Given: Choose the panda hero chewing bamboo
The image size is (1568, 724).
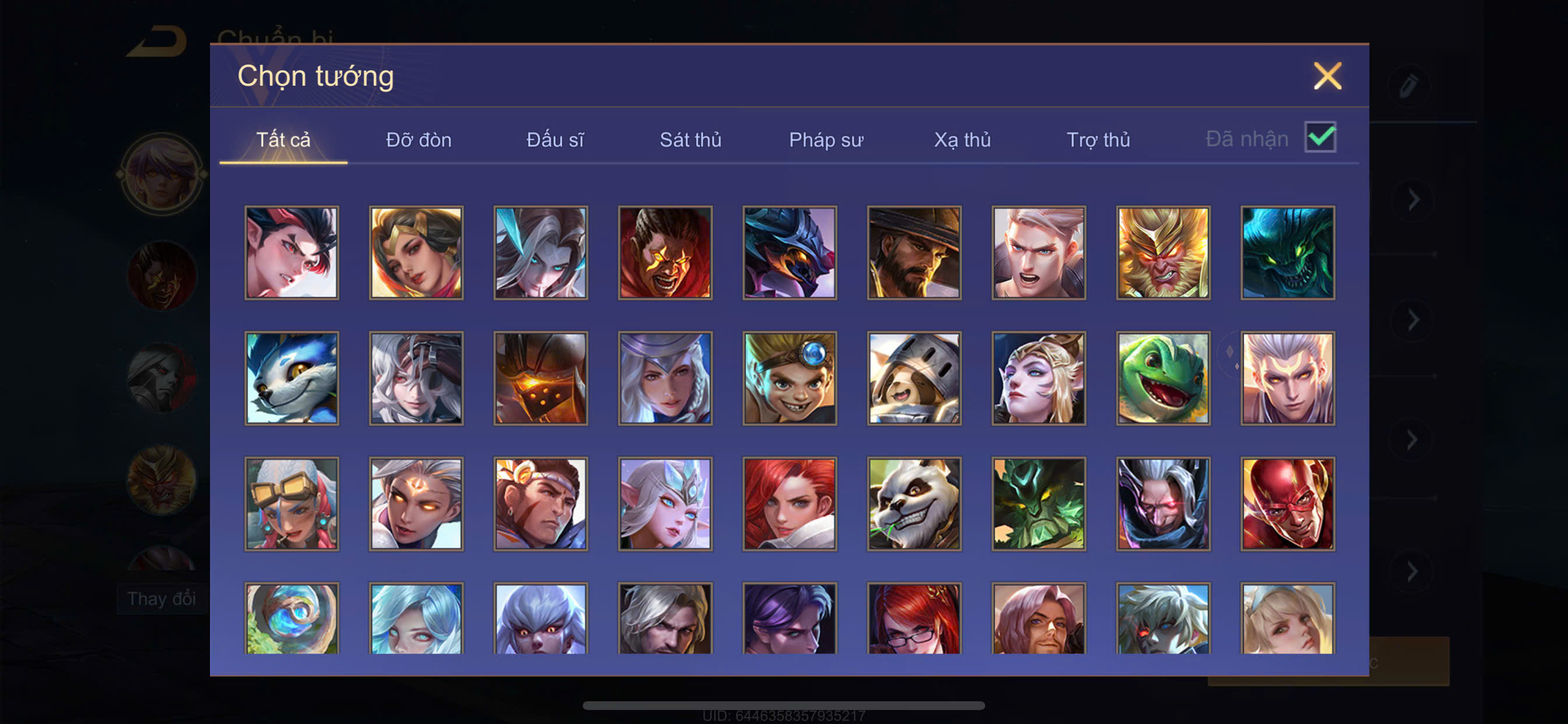Looking at the screenshot, I should click(914, 504).
